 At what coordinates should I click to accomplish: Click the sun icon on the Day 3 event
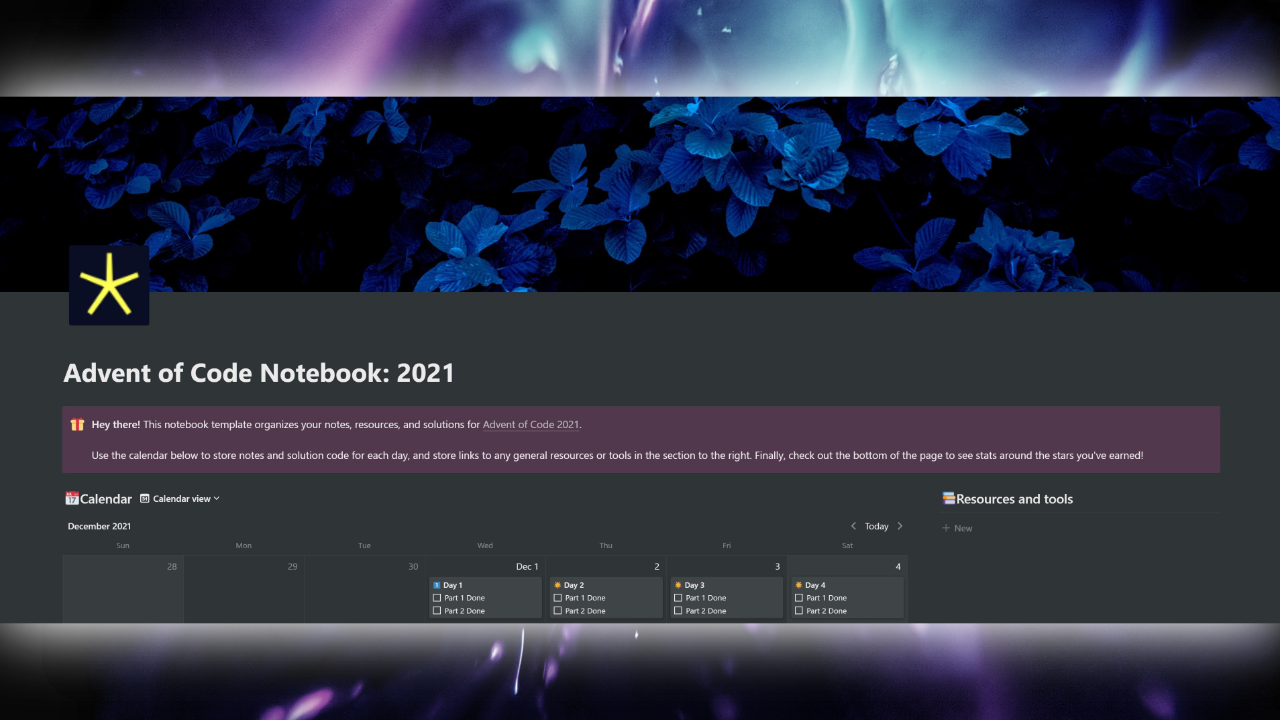679,585
